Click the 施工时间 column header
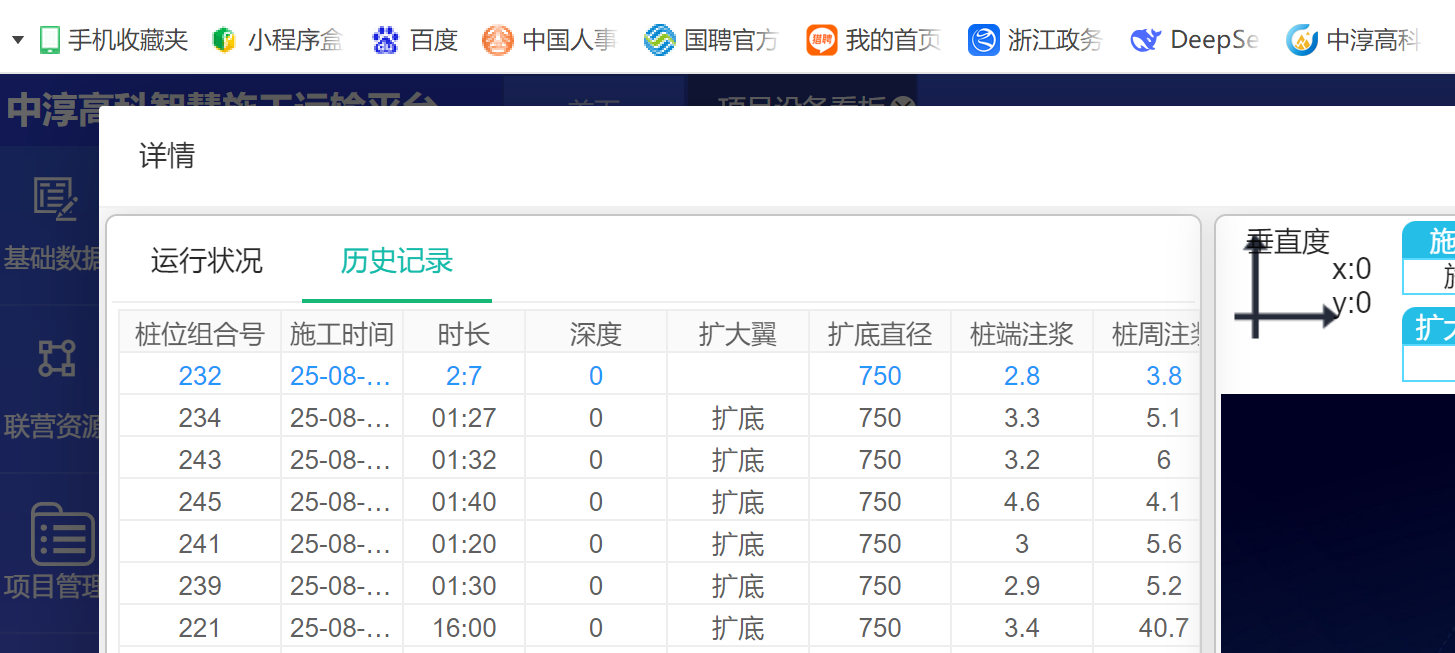 pyautogui.click(x=342, y=334)
